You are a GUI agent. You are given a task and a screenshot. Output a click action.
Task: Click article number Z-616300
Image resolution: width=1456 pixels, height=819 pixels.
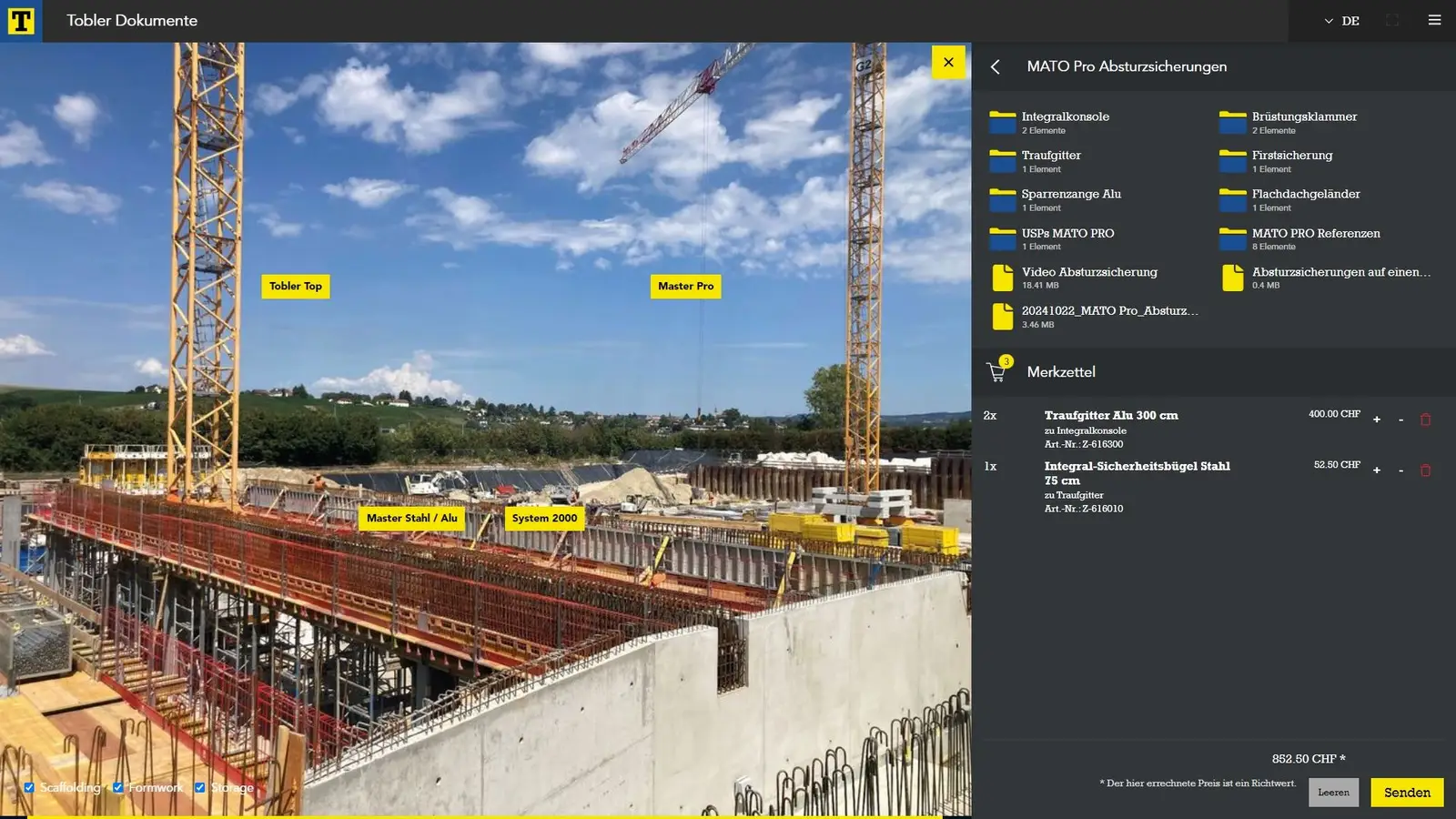click(x=1084, y=444)
